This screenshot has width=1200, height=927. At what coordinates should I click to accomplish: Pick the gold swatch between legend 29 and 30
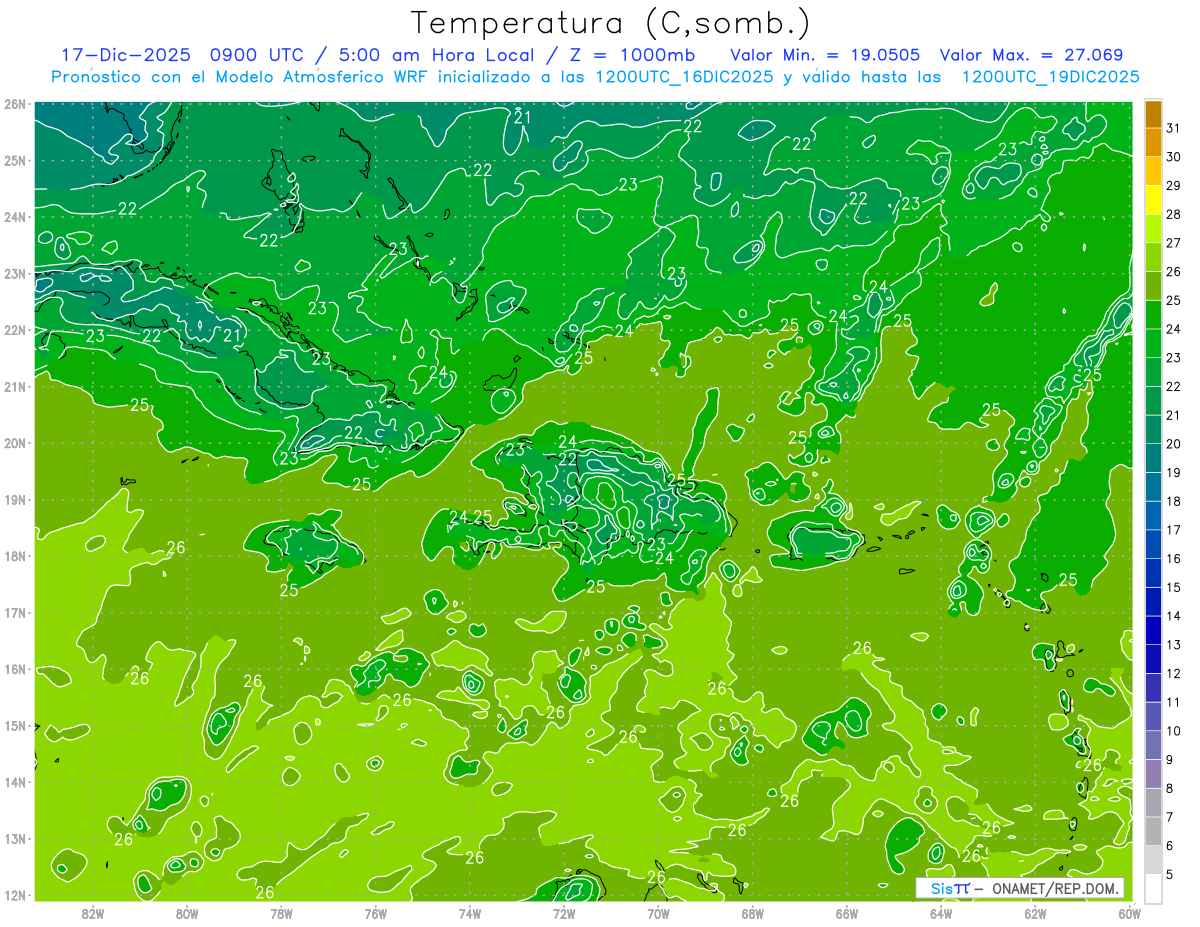1153,171
